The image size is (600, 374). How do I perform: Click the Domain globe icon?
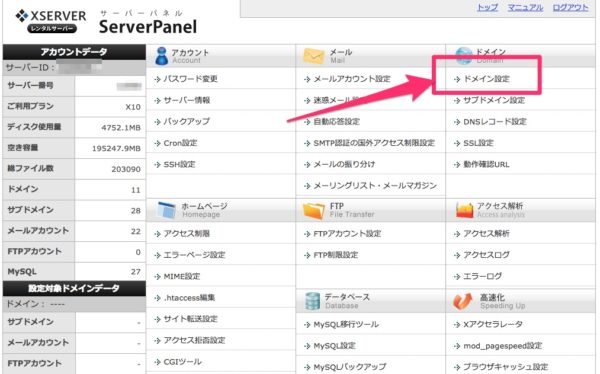click(x=464, y=56)
